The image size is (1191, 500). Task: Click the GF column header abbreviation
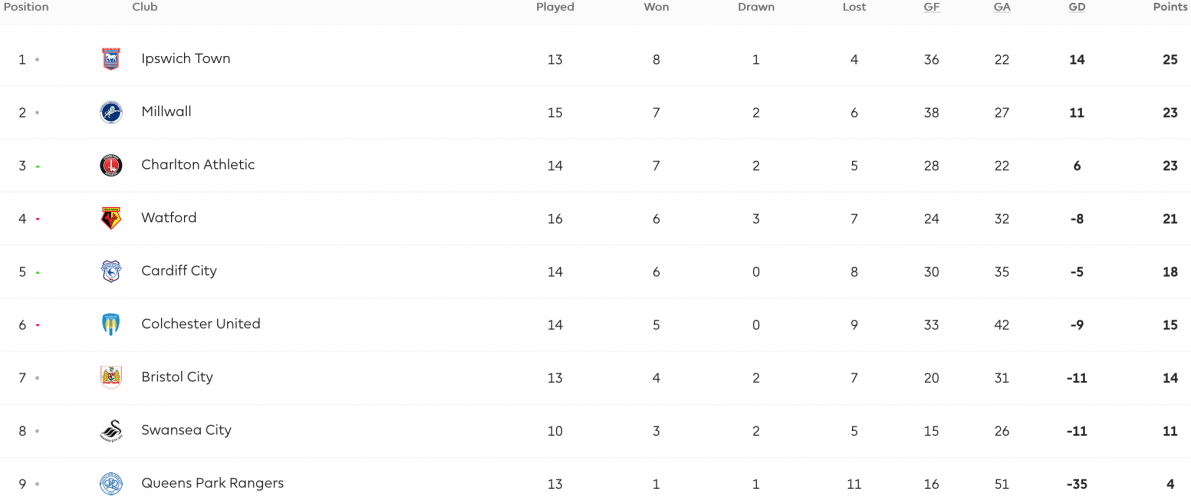point(931,8)
